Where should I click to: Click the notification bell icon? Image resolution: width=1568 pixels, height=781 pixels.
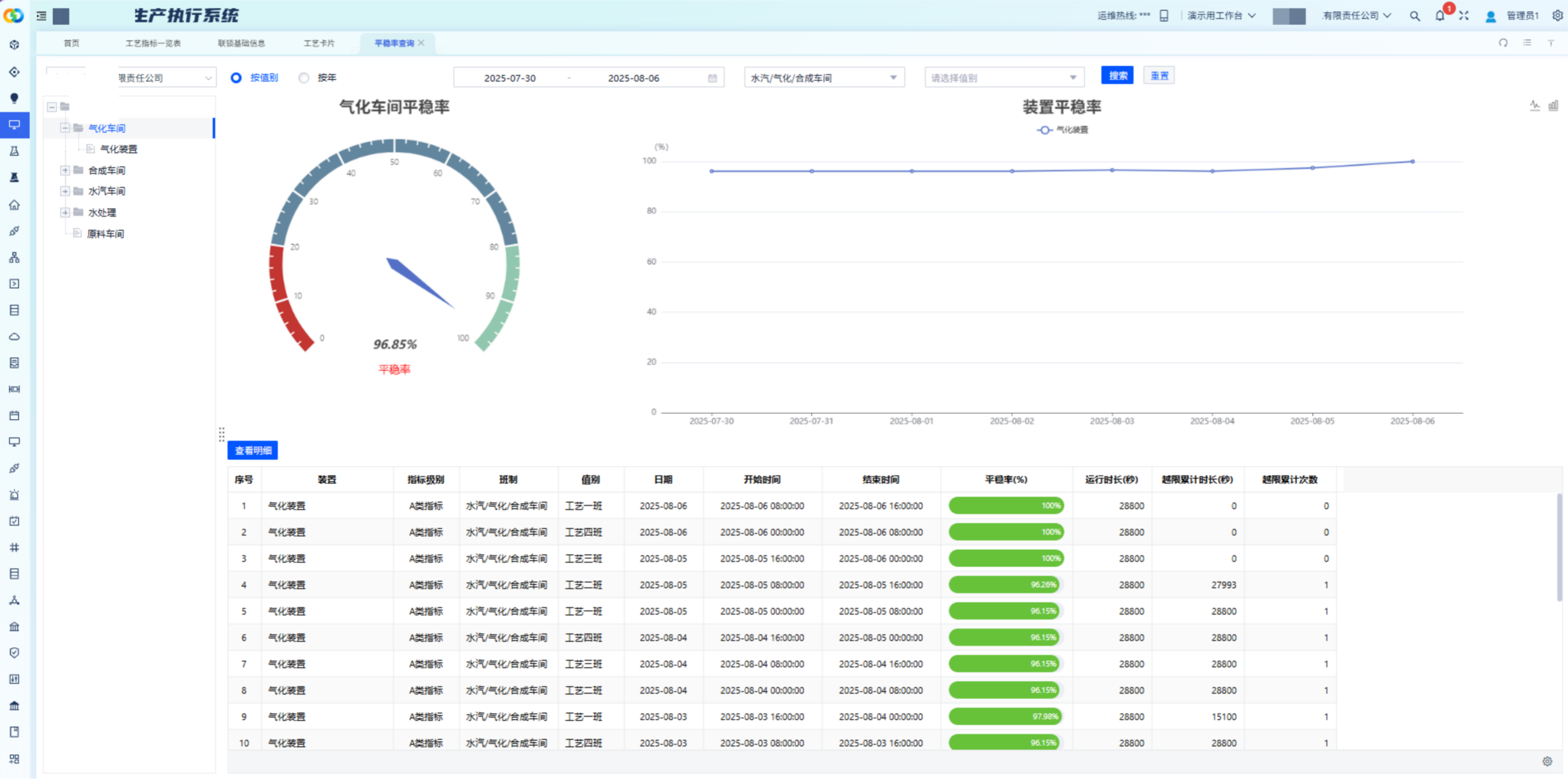click(1439, 16)
